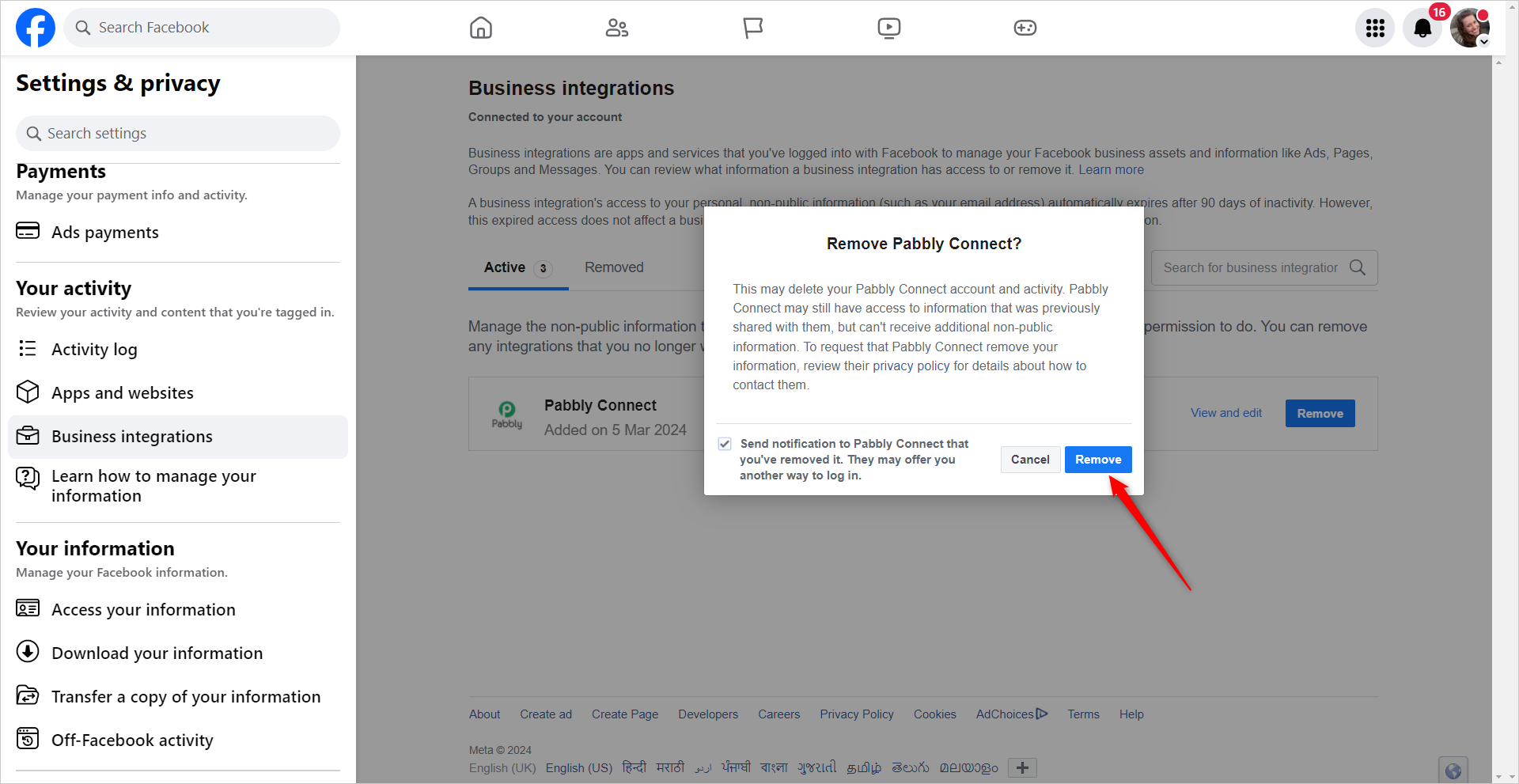
Task: Click the Apps and websites cube icon
Action: [x=28, y=392]
